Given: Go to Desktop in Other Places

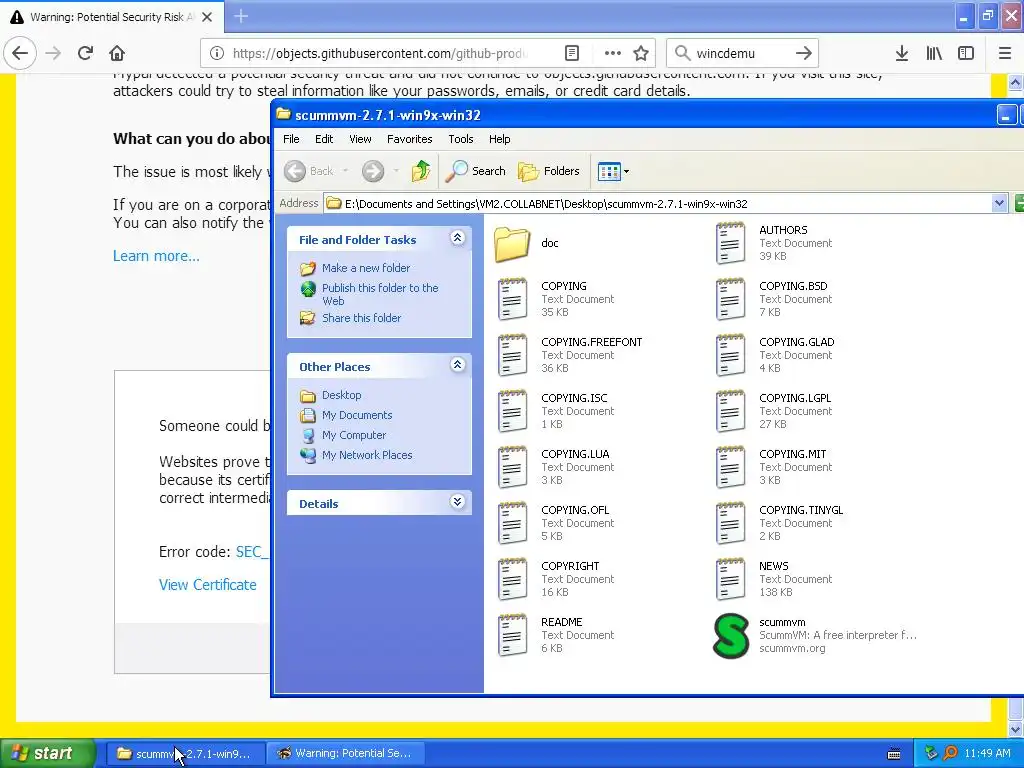Looking at the screenshot, I should click(x=342, y=395).
